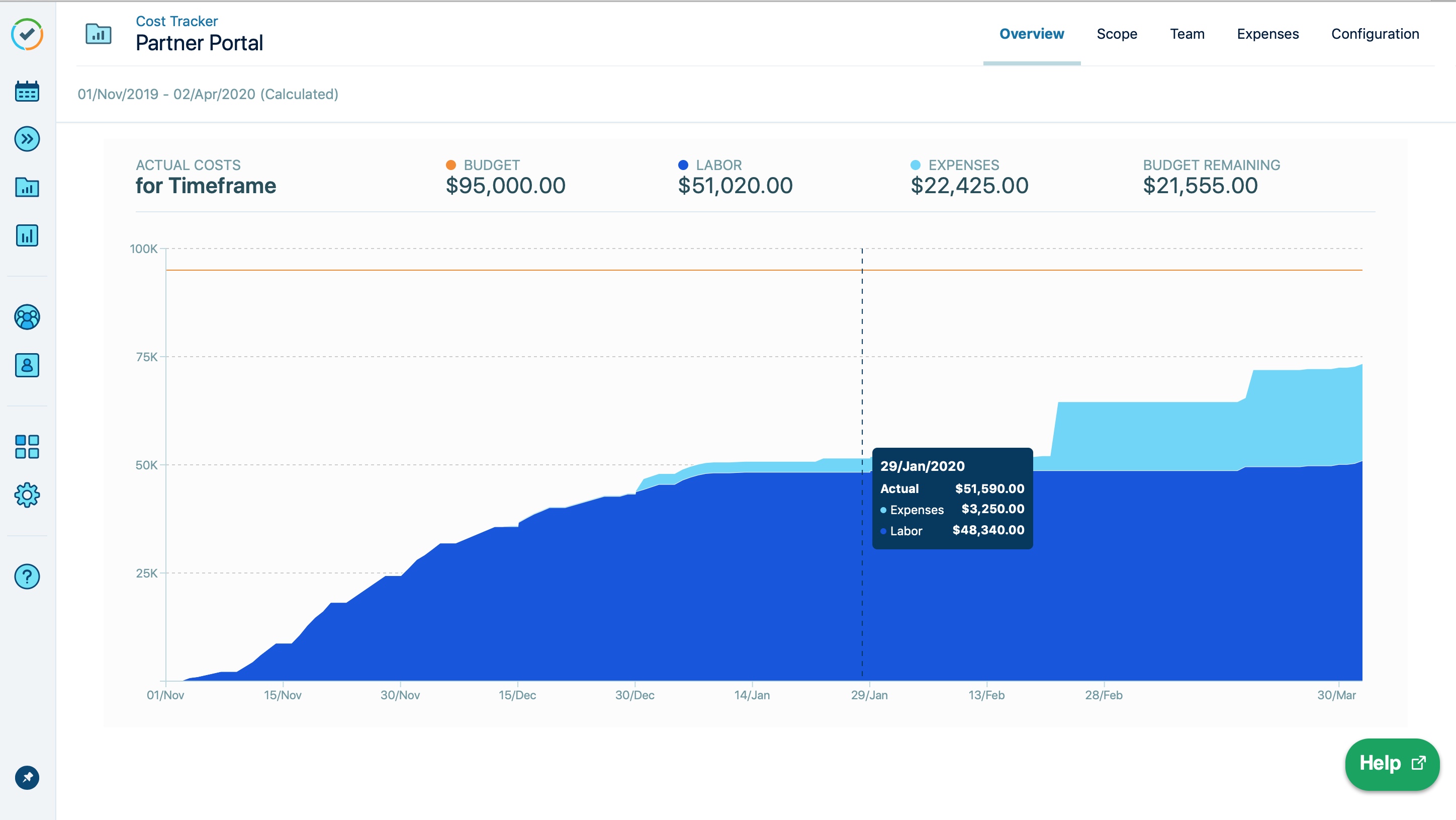Open the Configuration tab
The height and width of the screenshot is (820, 1456).
tap(1375, 34)
